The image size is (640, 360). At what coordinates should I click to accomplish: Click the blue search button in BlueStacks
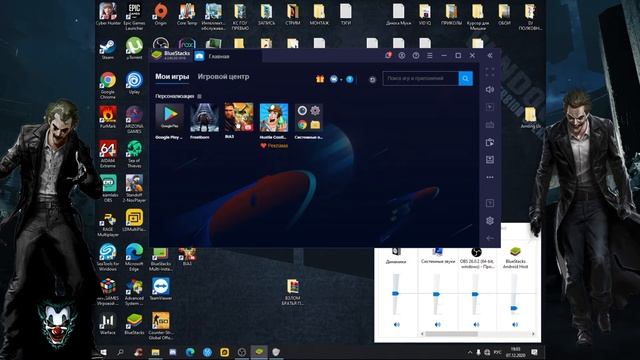click(465, 78)
